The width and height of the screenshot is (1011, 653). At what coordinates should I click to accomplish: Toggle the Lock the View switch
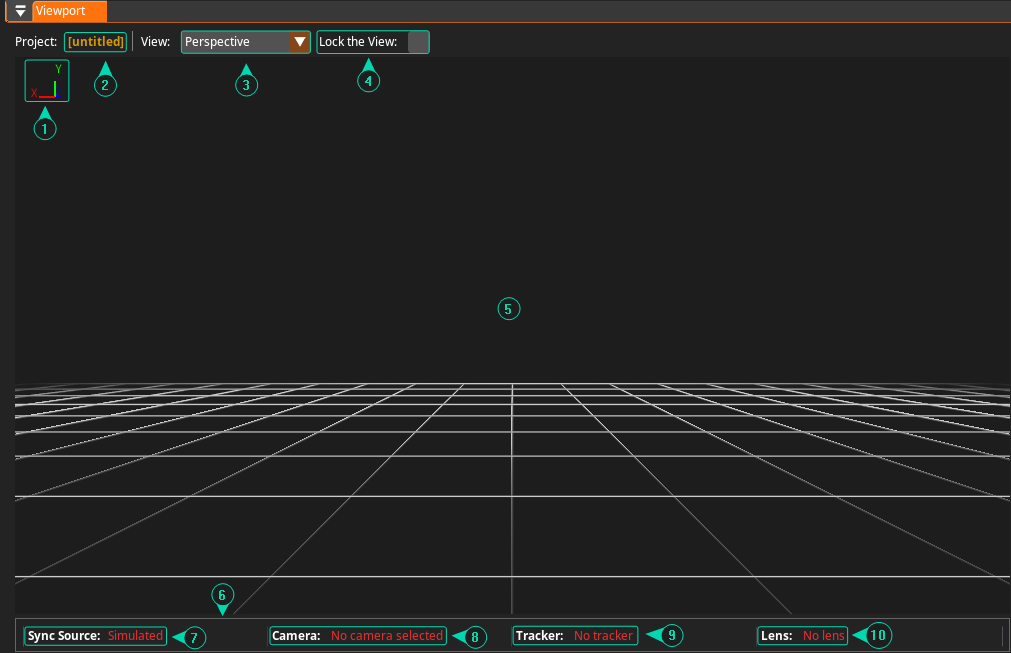click(418, 42)
